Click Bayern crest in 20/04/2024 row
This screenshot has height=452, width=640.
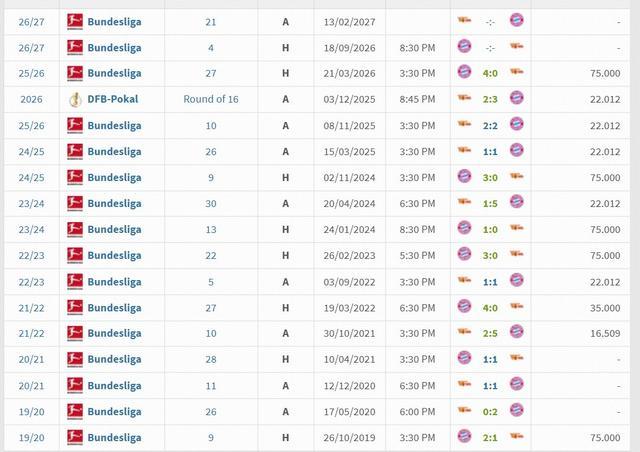pyautogui.click(x=516, y=202)
